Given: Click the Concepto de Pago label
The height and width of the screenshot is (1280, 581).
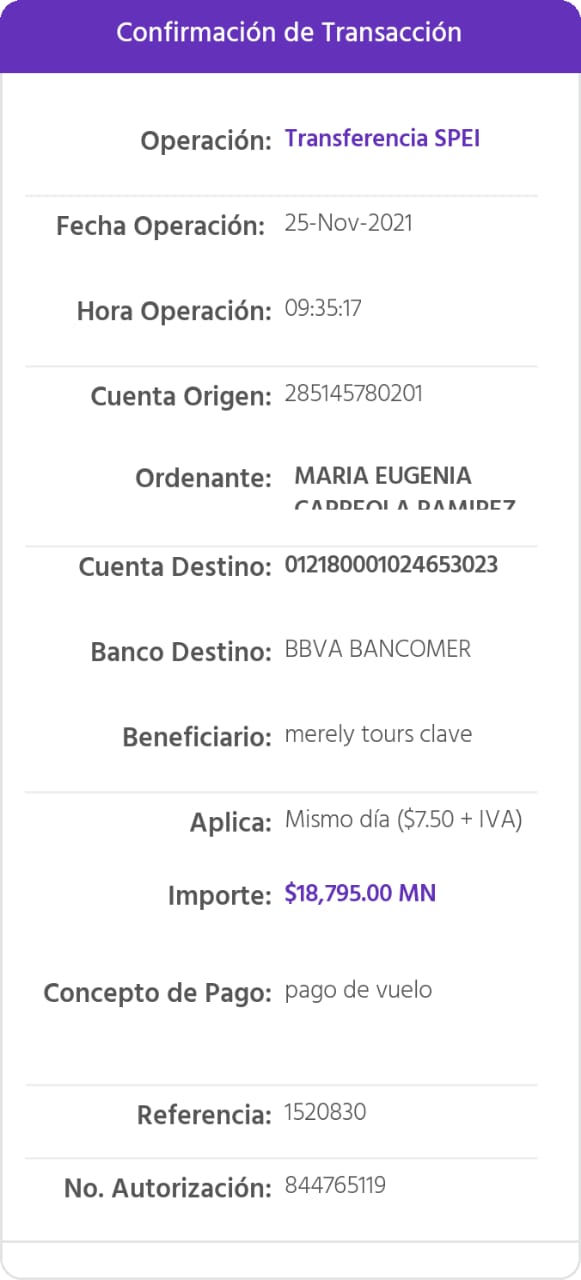Looking at the screenshot, I should point(157,995).
